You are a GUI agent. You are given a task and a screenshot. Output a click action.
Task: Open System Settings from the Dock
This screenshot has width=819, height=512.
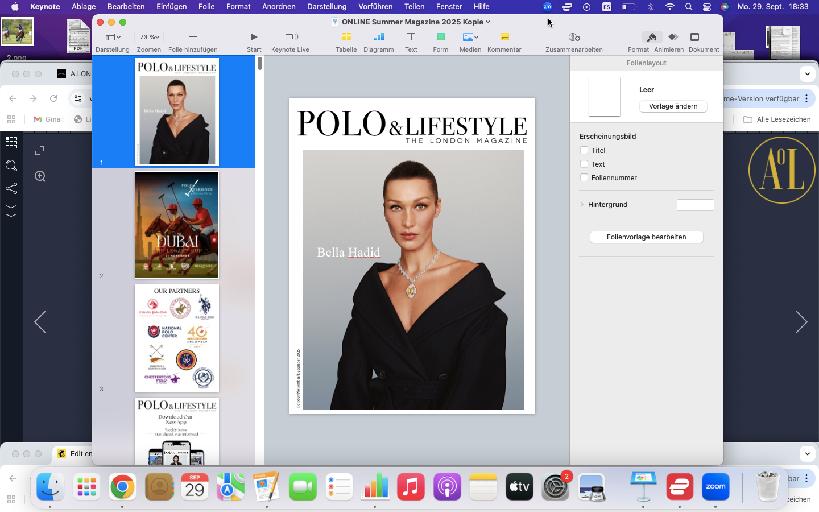pos(555,486)
